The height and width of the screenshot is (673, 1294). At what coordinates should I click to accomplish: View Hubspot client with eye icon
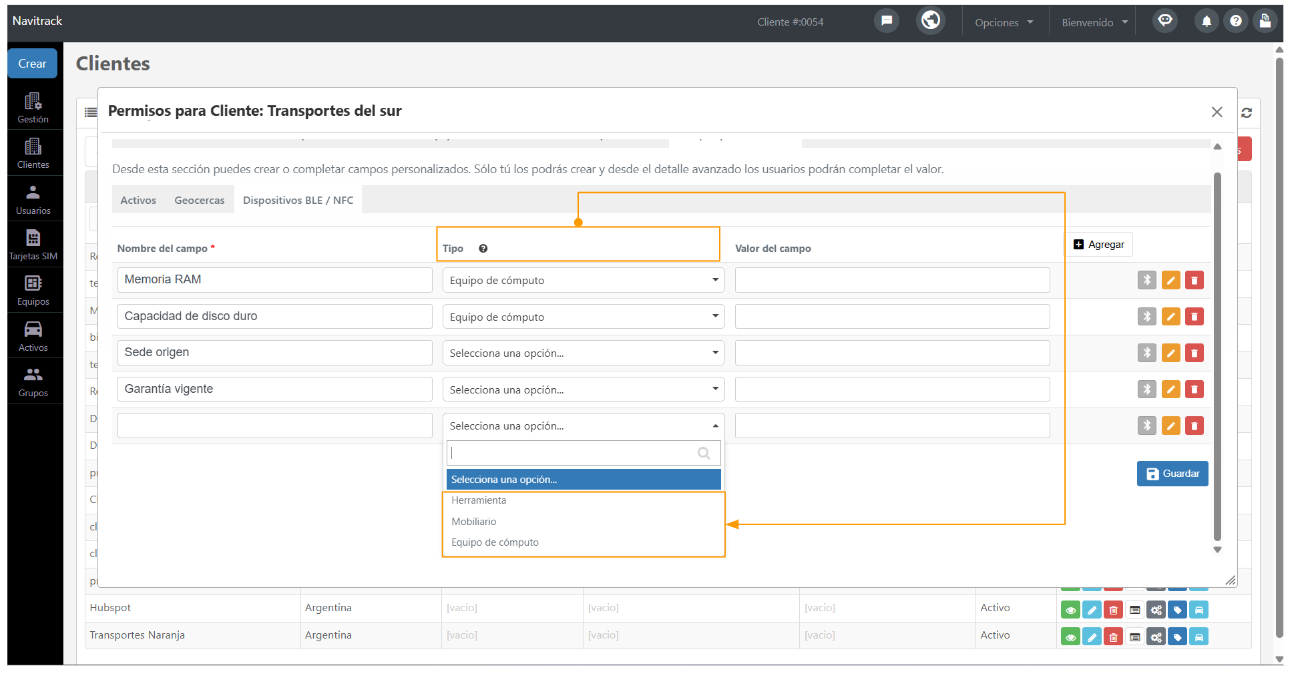(x=1070, y=609)
